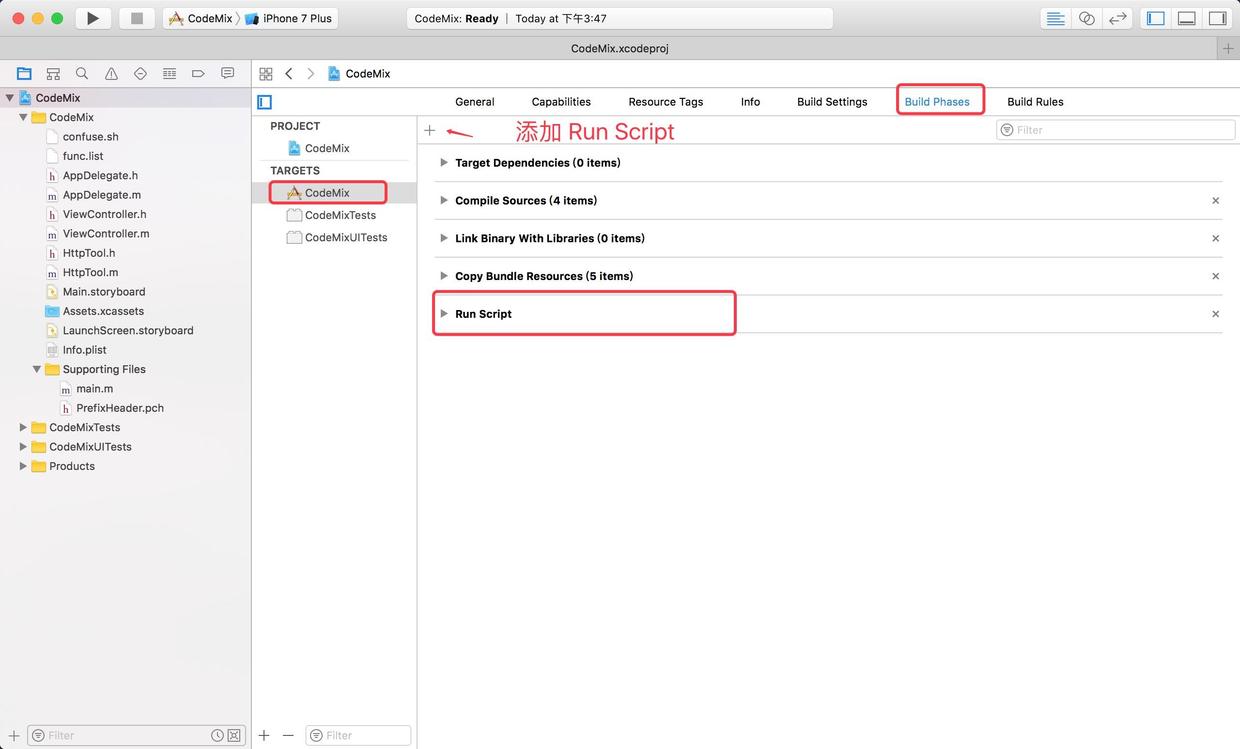Show the assistant editor
1240x749 pixels.
click(1087, 18)
